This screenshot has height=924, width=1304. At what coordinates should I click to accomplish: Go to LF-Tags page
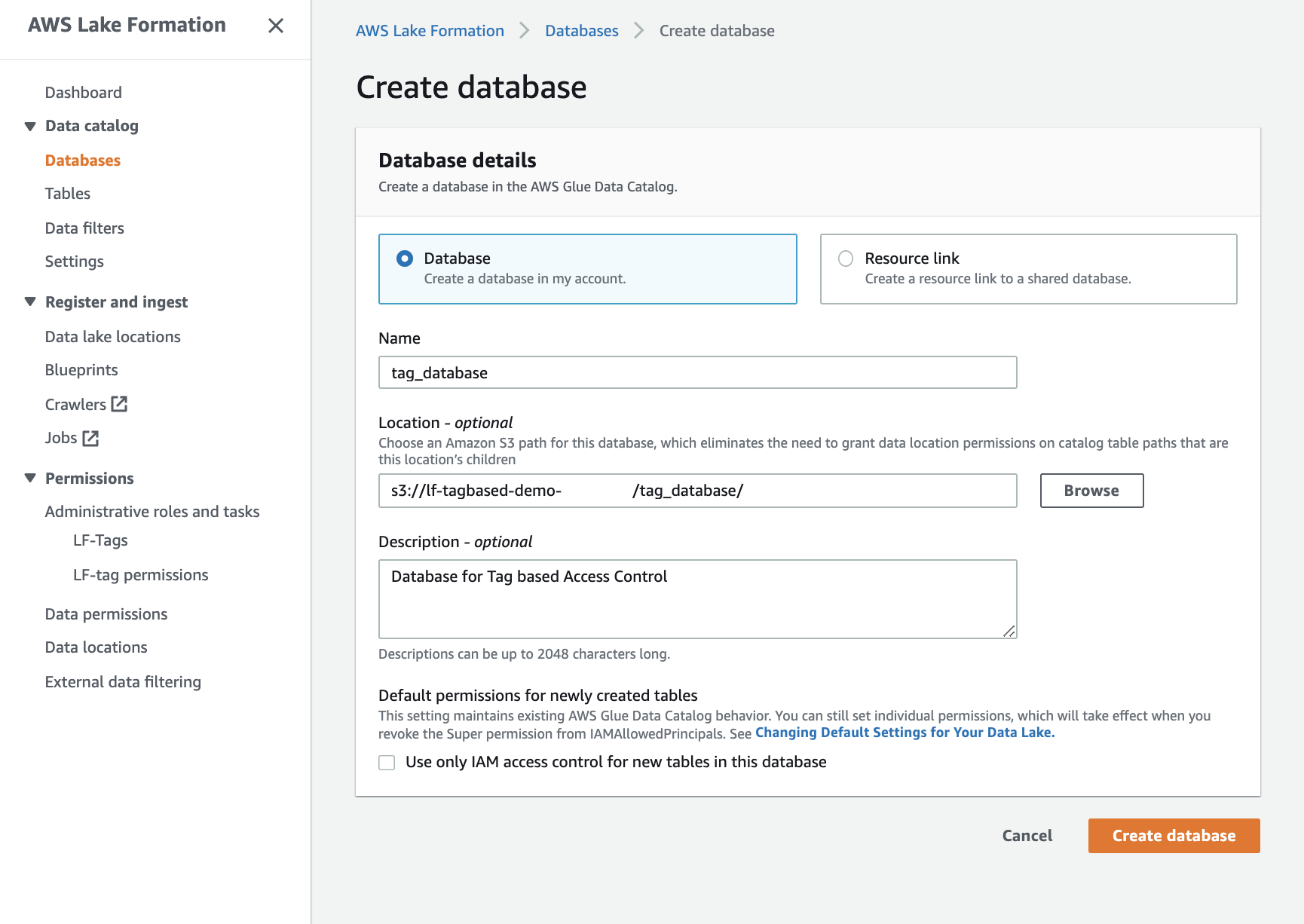(100, 540)
